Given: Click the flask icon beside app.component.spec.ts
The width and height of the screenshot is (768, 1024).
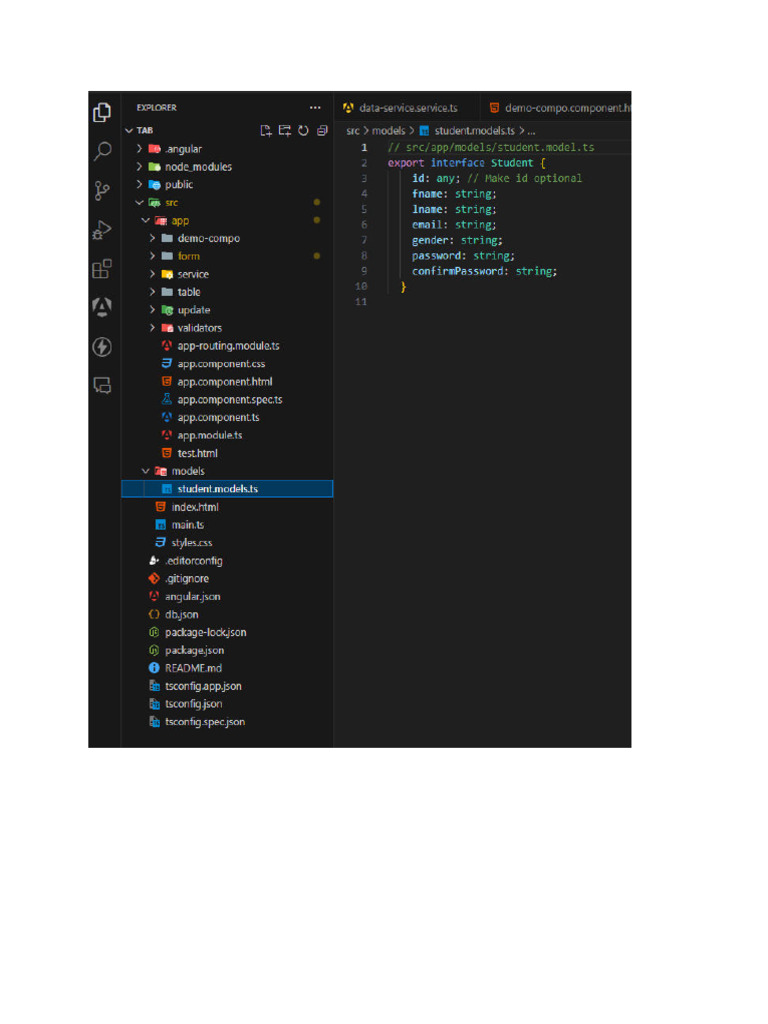Looking at the screenshot, I should coord(167,399).
